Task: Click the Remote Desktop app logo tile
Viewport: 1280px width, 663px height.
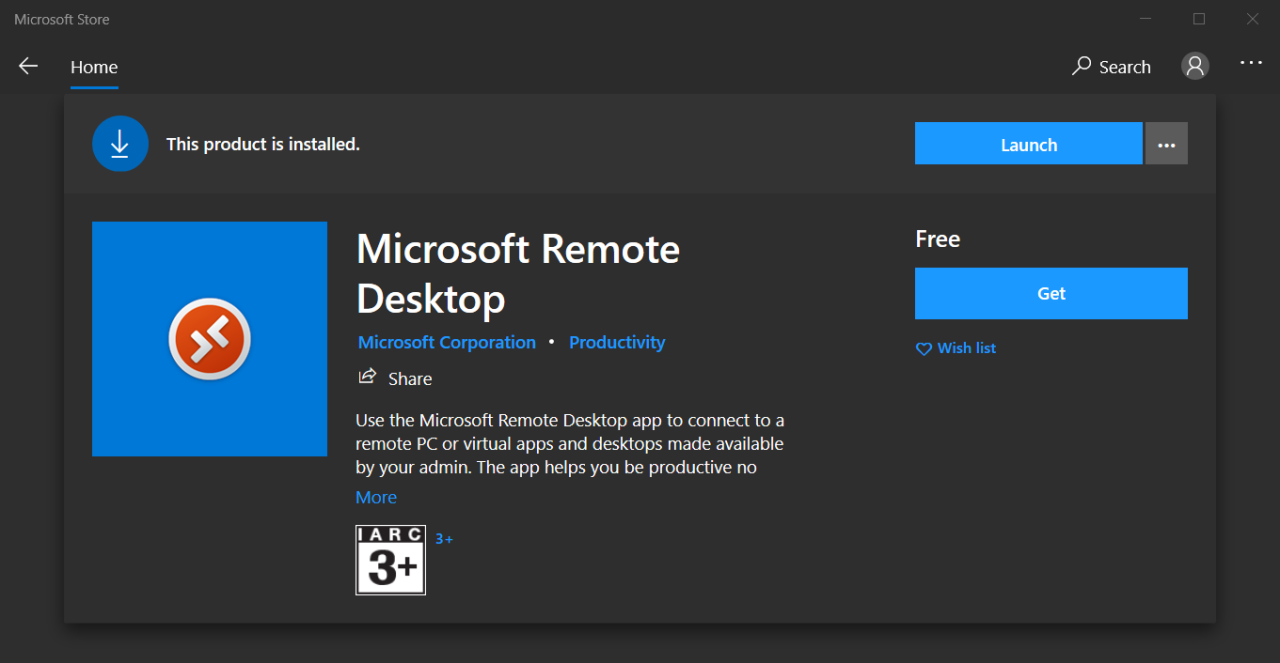Action: 209,339
